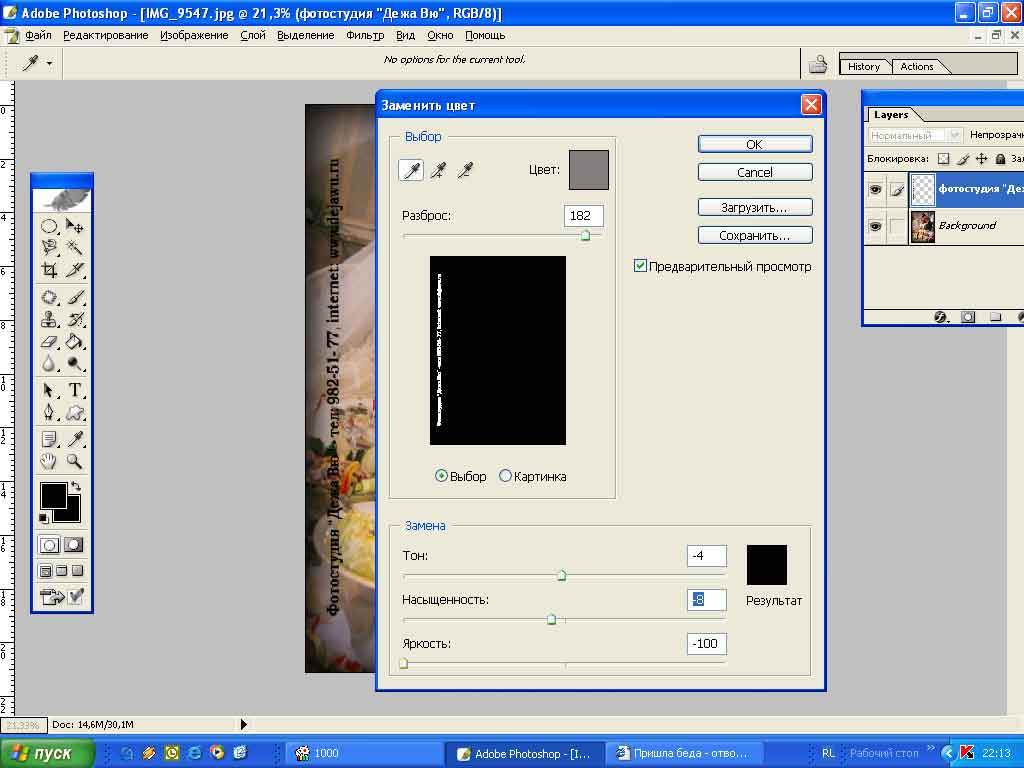Activate the Hand tool
Viewport: 1024px width, 768px height.
point(49,462)
